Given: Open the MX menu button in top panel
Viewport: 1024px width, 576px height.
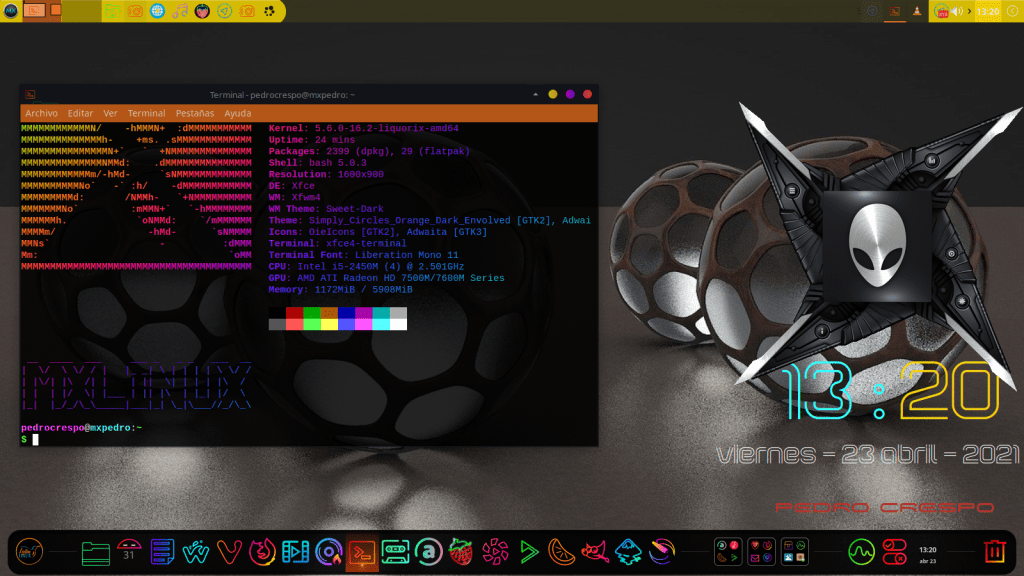Looking at the screenshot, I should pos(11,11).
